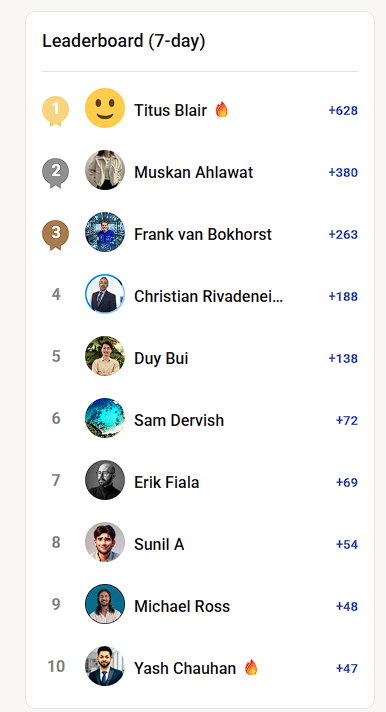This screenshot has height=712, width=386.
Task: Click the Leaderboard (7-day) heading
Action: 124,41
